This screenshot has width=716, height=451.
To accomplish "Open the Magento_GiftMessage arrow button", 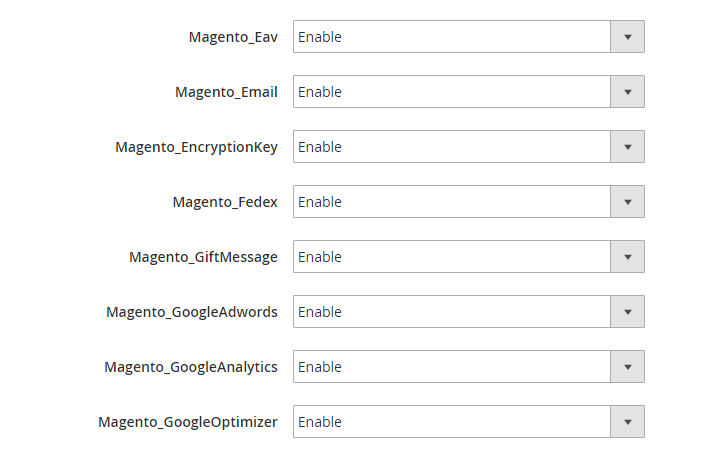I will [627, 257].
